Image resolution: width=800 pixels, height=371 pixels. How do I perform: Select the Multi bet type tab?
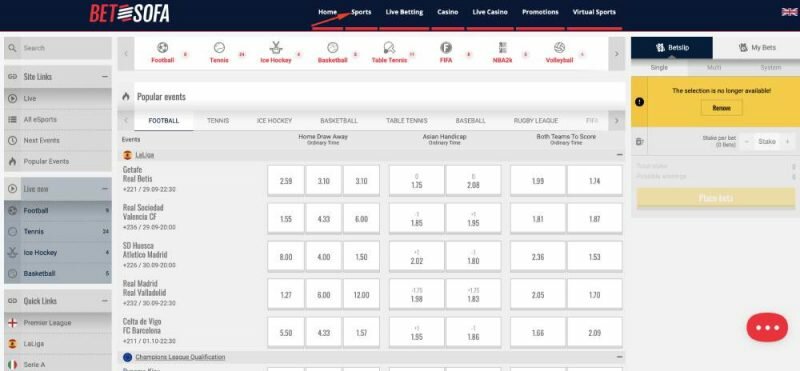point(714,67)
